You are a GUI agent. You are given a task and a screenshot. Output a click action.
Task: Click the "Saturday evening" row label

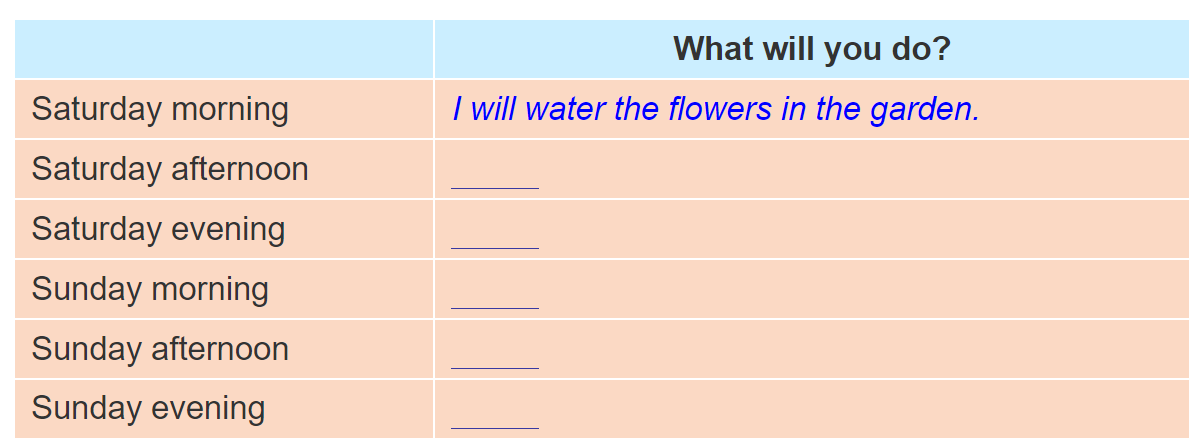tap(158, 229)
